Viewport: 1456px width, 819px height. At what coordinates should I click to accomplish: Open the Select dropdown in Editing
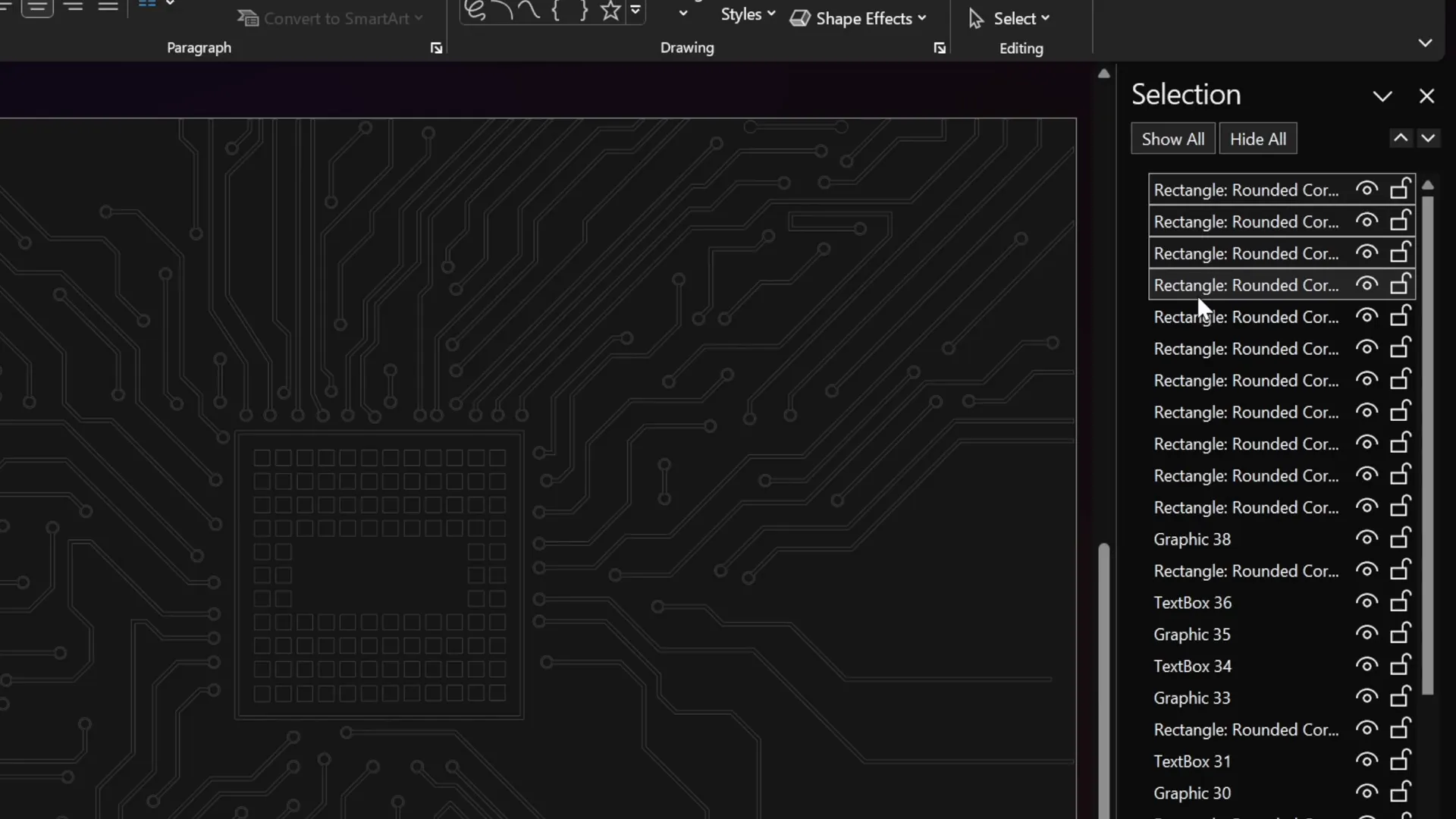tap(1009, 18)
